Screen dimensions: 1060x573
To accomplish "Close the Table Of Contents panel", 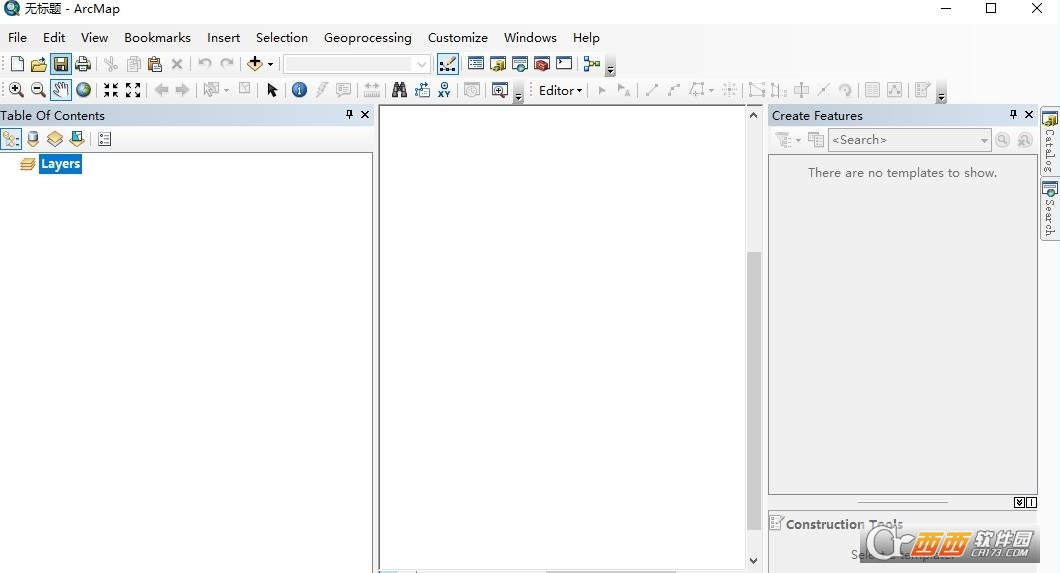I will click(x=365, y=115).
